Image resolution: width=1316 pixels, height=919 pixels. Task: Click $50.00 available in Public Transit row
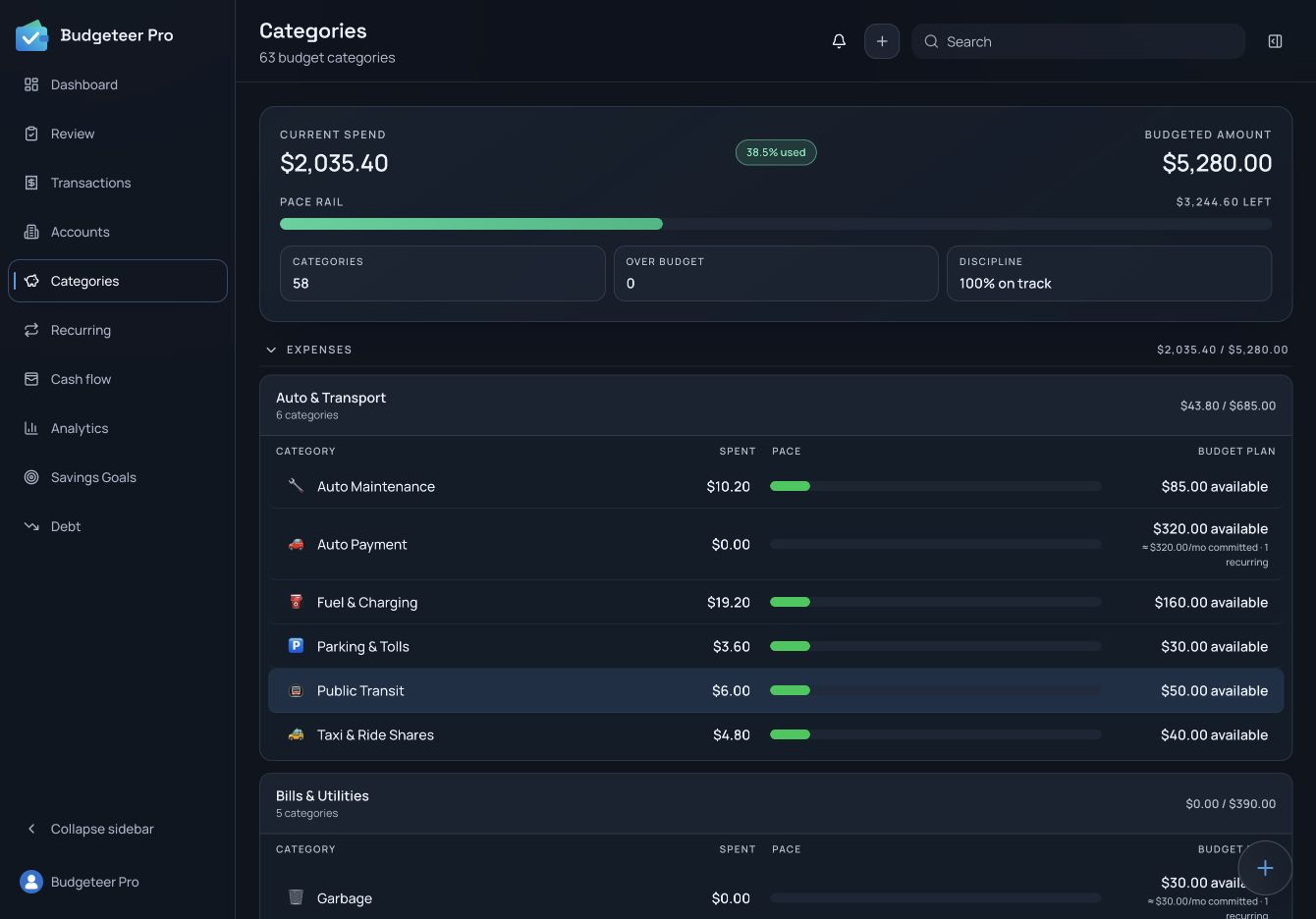coord(1214,690)
